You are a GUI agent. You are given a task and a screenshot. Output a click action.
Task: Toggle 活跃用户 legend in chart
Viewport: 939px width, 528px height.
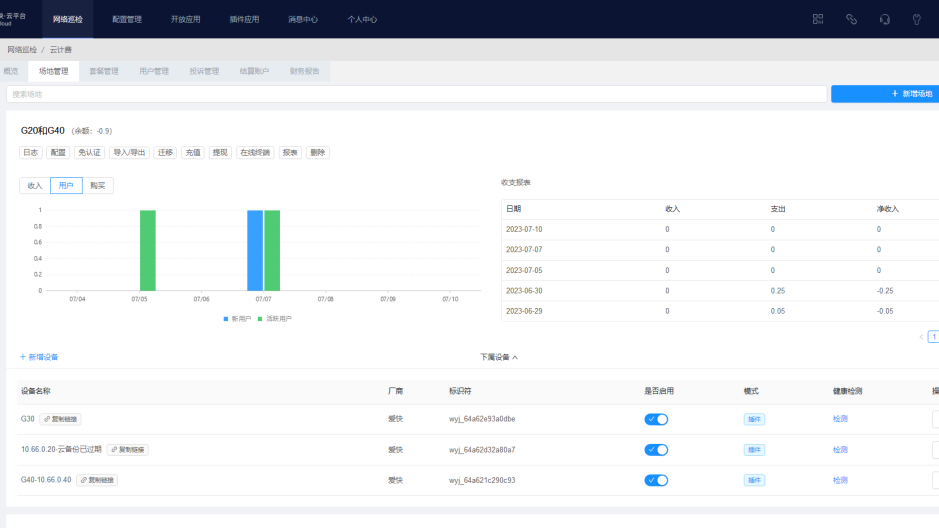(274, 318)
